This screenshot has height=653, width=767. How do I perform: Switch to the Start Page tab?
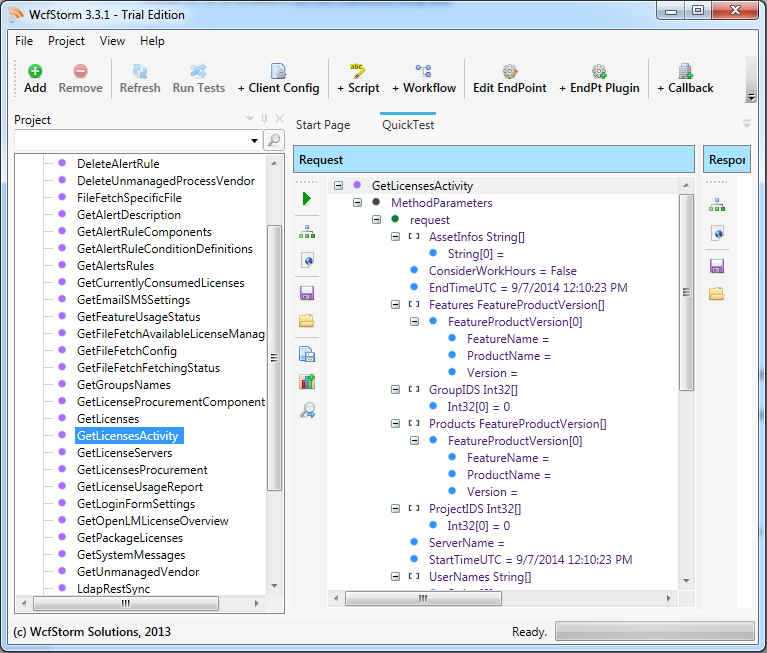coord(323,125)
